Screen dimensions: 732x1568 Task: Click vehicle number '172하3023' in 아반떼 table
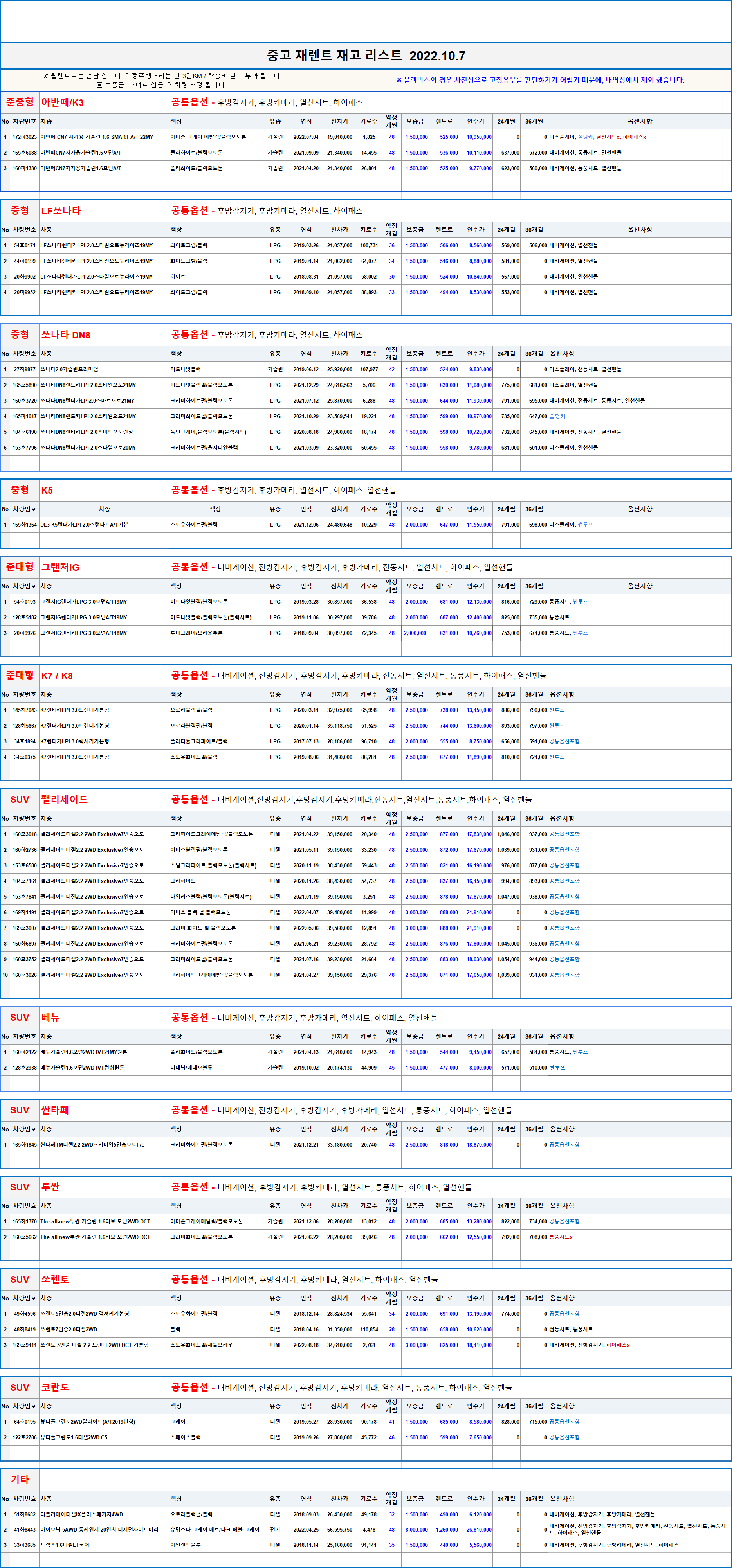click(x=24, y=137)
